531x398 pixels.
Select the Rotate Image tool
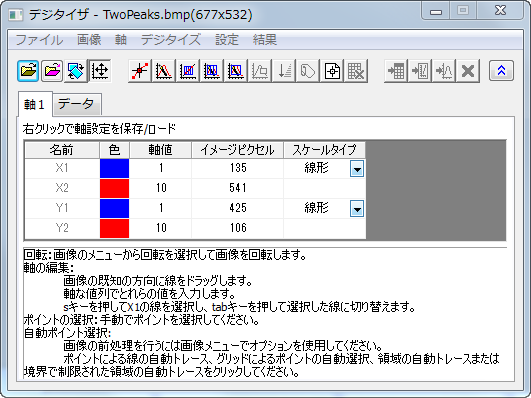(76, 71)
